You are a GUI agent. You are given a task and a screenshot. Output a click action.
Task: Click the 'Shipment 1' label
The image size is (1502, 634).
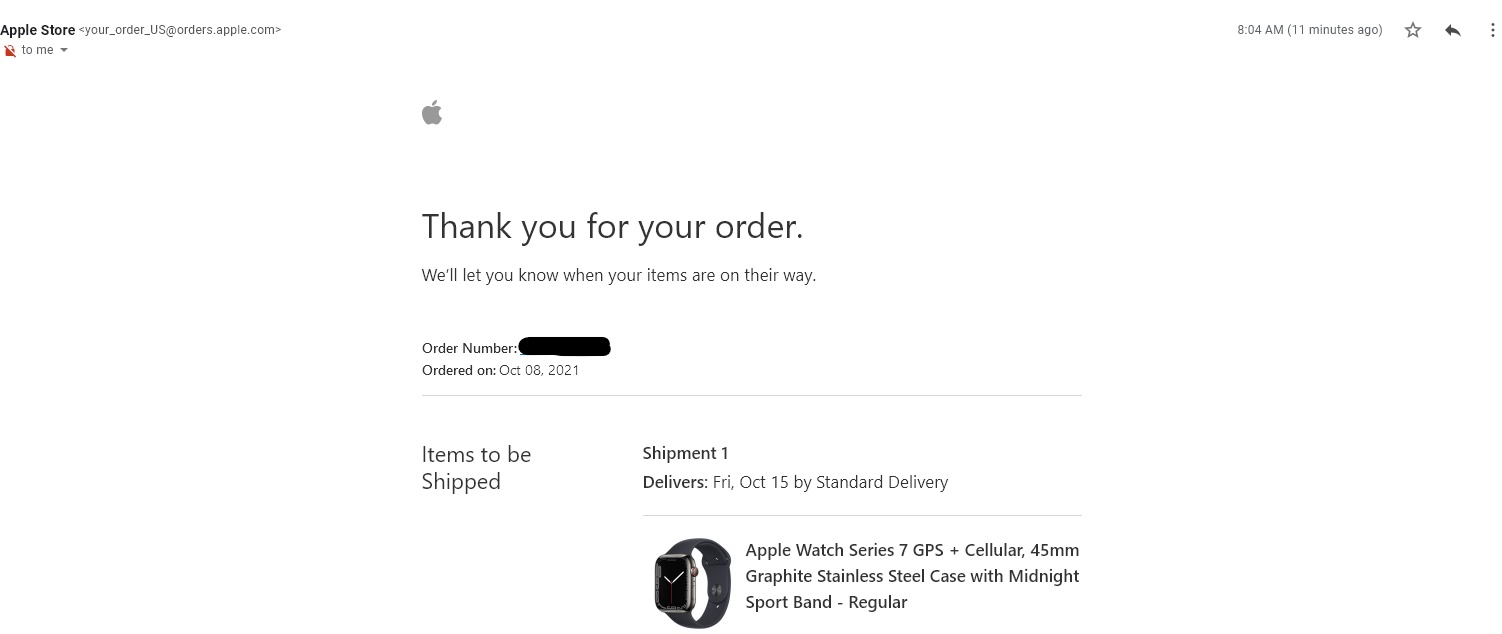(x=685, y=453)
